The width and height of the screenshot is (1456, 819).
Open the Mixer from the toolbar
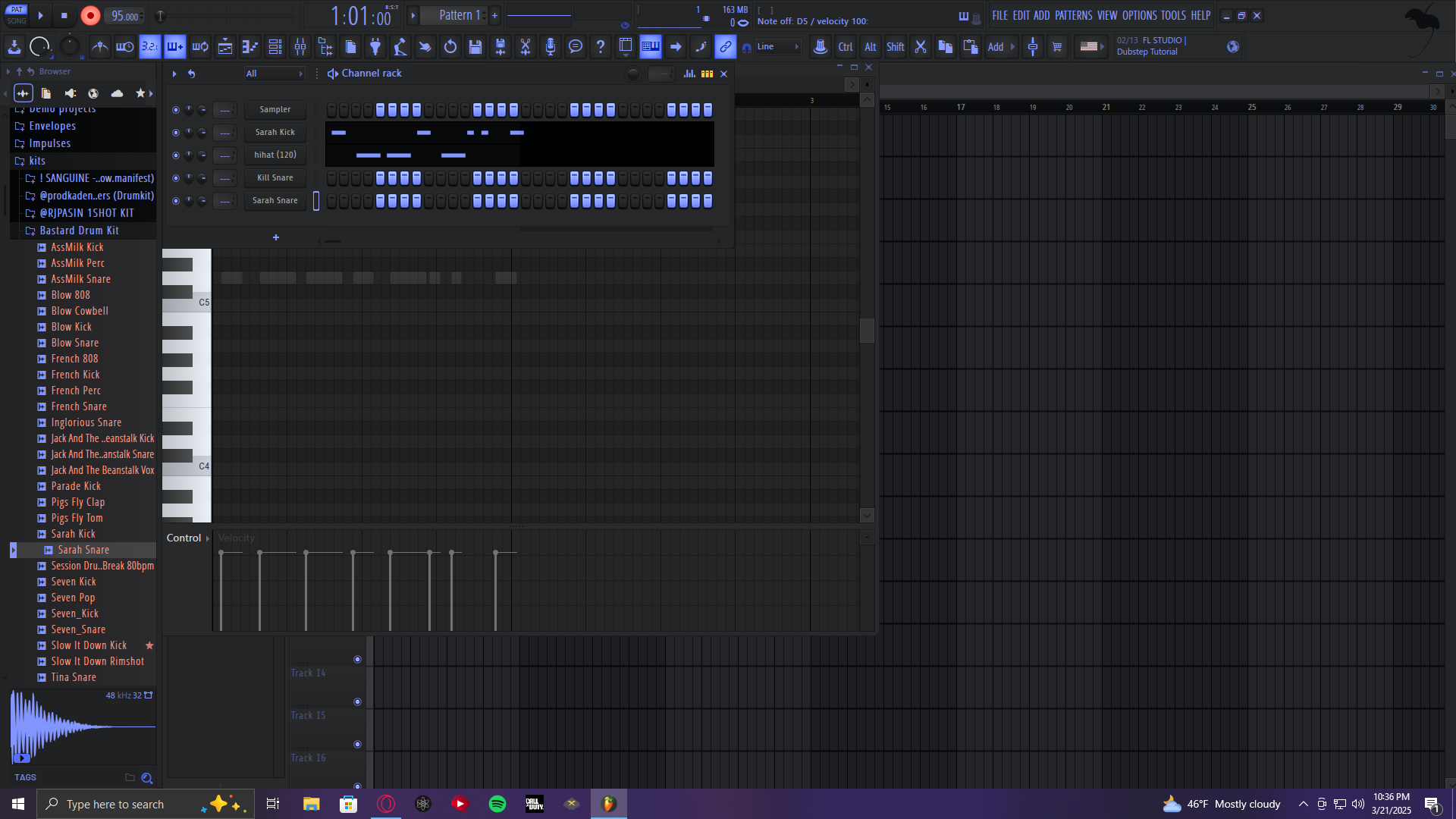point(300,47)
